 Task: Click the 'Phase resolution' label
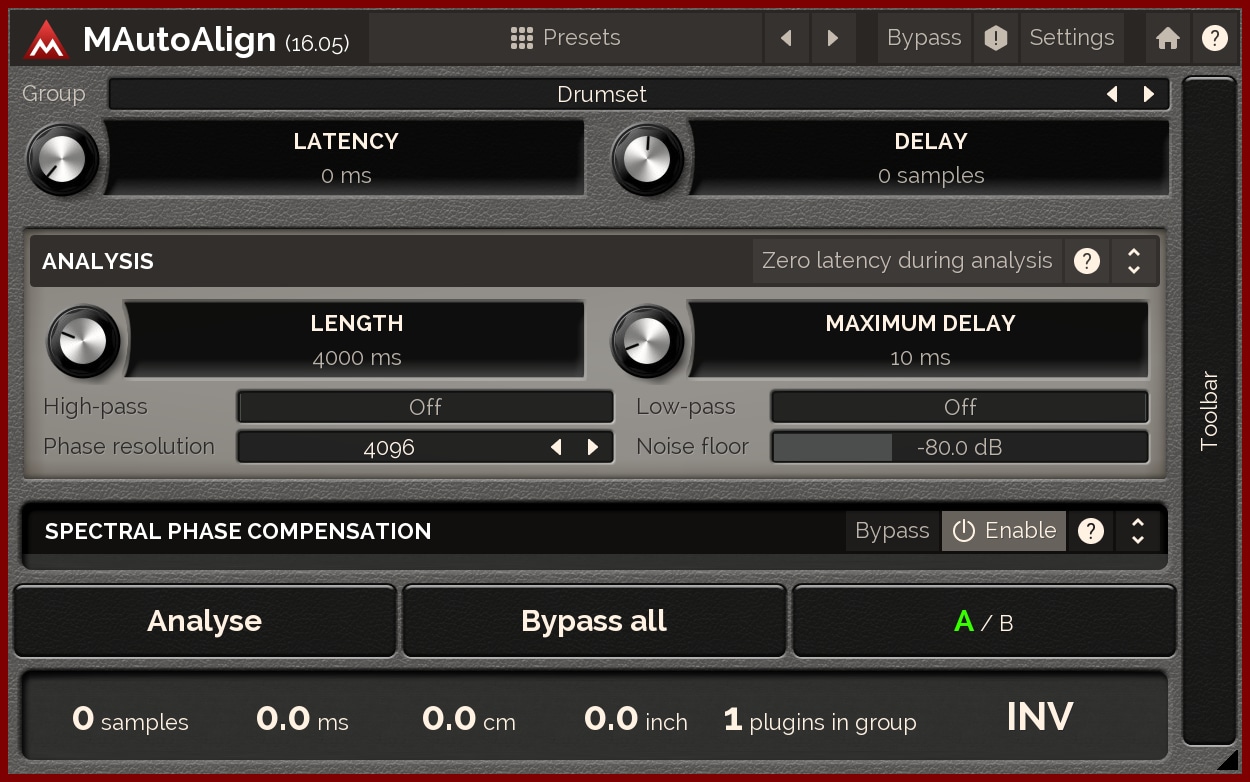coord(129,447)
